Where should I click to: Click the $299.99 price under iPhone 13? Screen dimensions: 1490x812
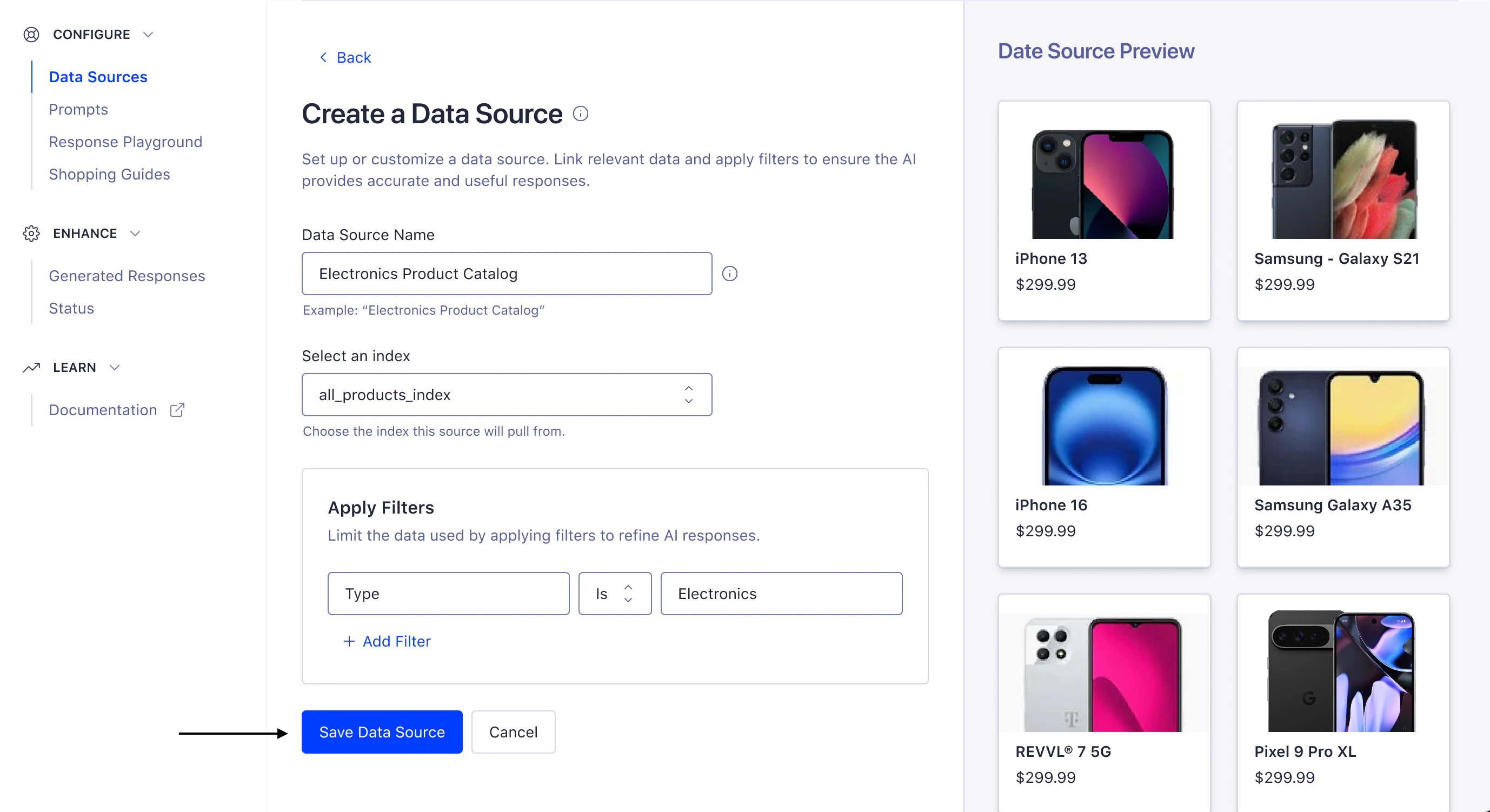[x=1045, y=284]
